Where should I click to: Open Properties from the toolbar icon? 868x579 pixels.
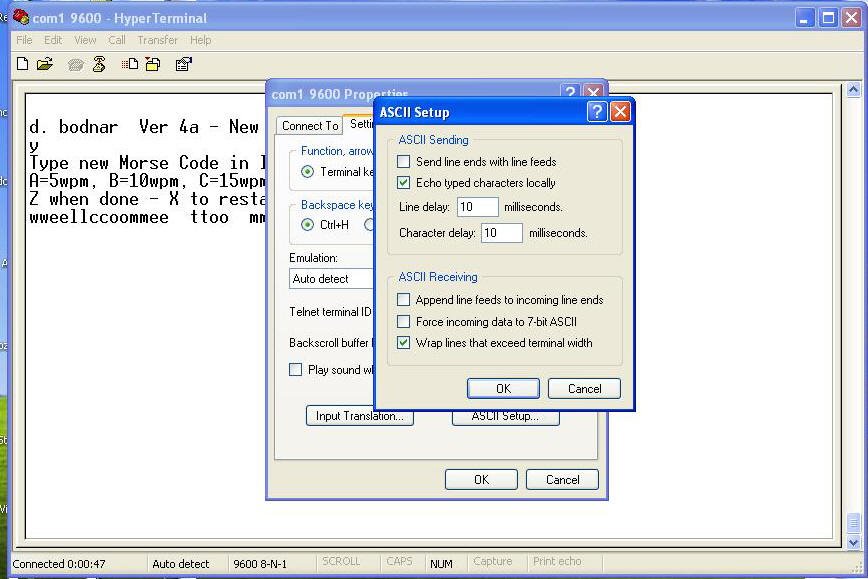click(x=183, y=64)
